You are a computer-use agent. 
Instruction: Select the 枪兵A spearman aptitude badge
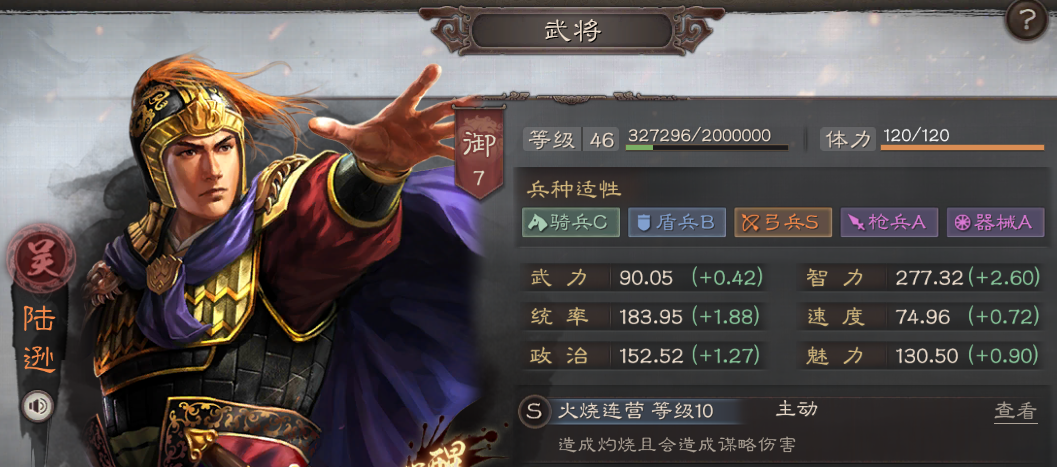tap(889, 223)
